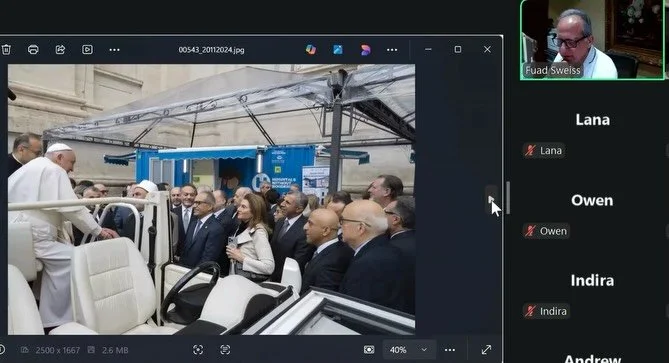Select Fuad Sweiss video thumbnail

click(x=593, y=40)
